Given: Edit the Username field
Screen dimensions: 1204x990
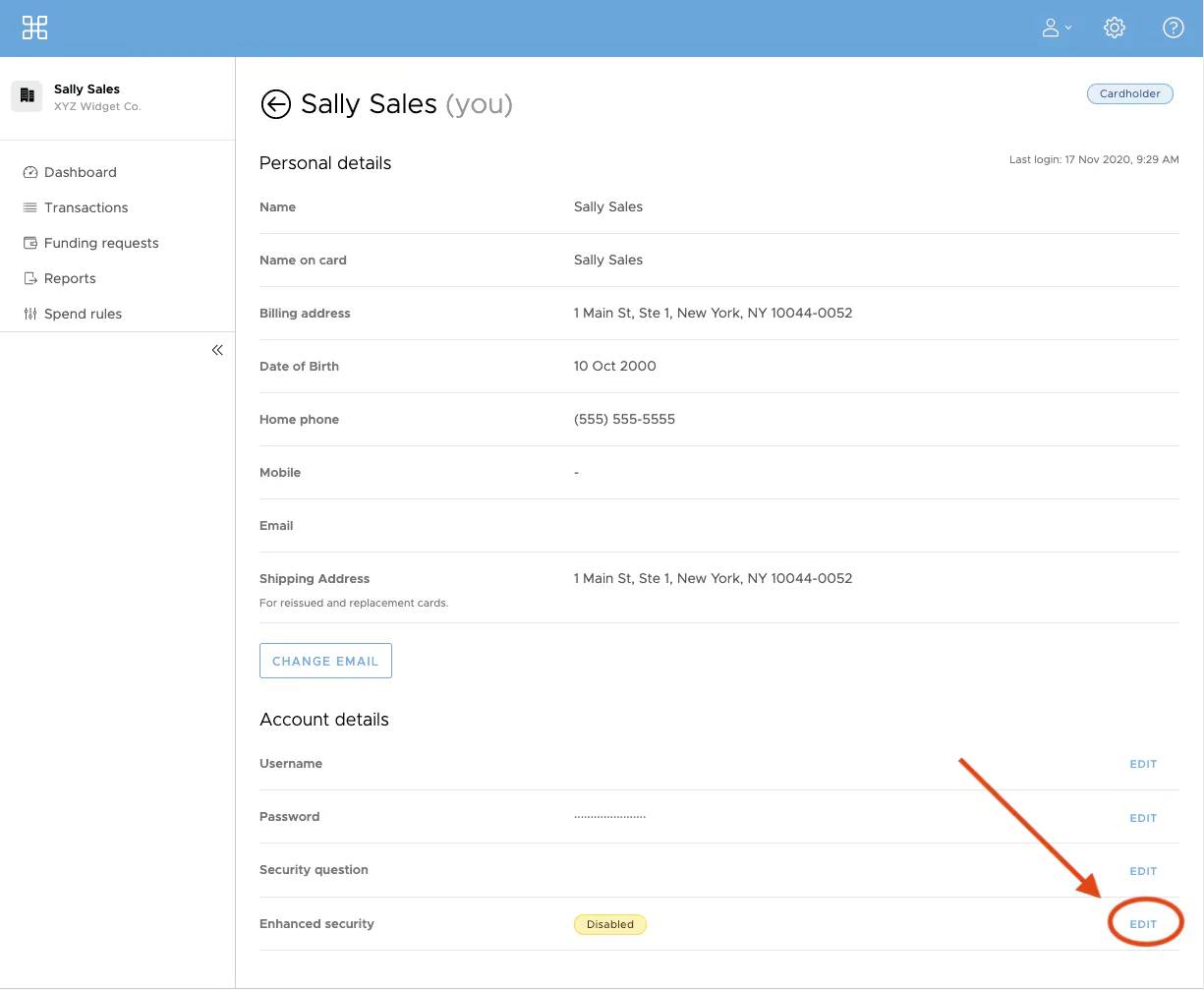Looking at the screenshot, I should tap(1143, 764).
